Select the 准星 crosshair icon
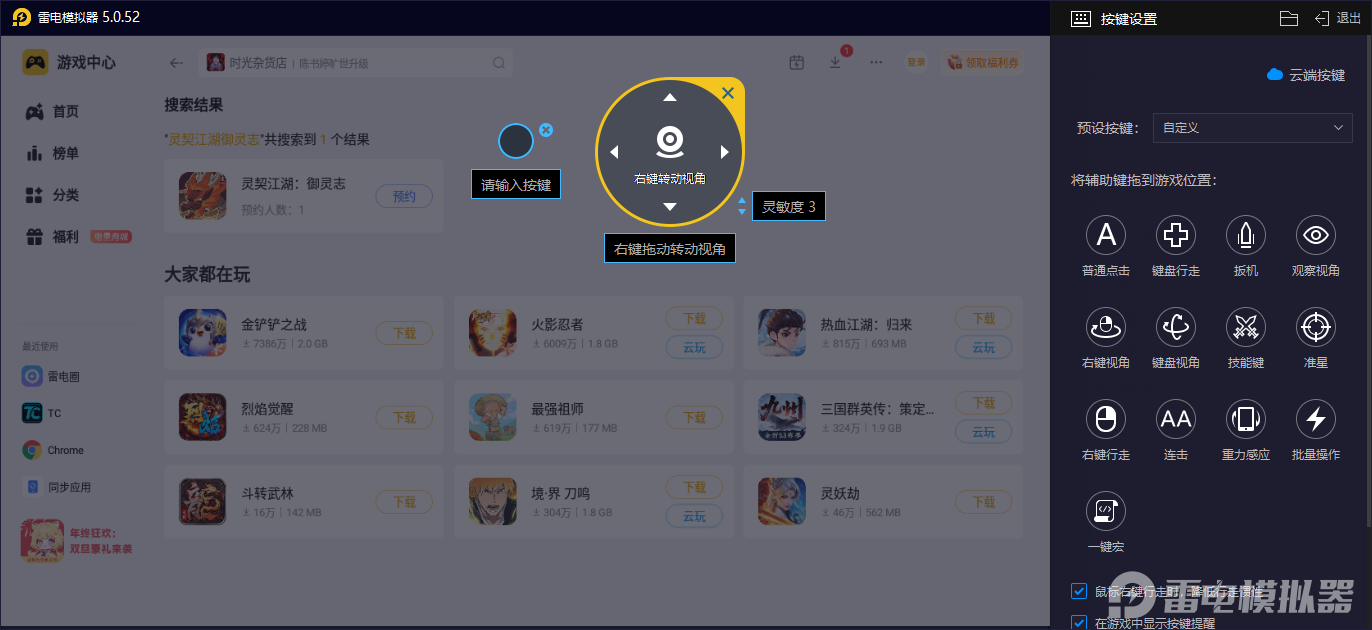The height and width of the screenshot is (630, 1372). pos(1316,327)
